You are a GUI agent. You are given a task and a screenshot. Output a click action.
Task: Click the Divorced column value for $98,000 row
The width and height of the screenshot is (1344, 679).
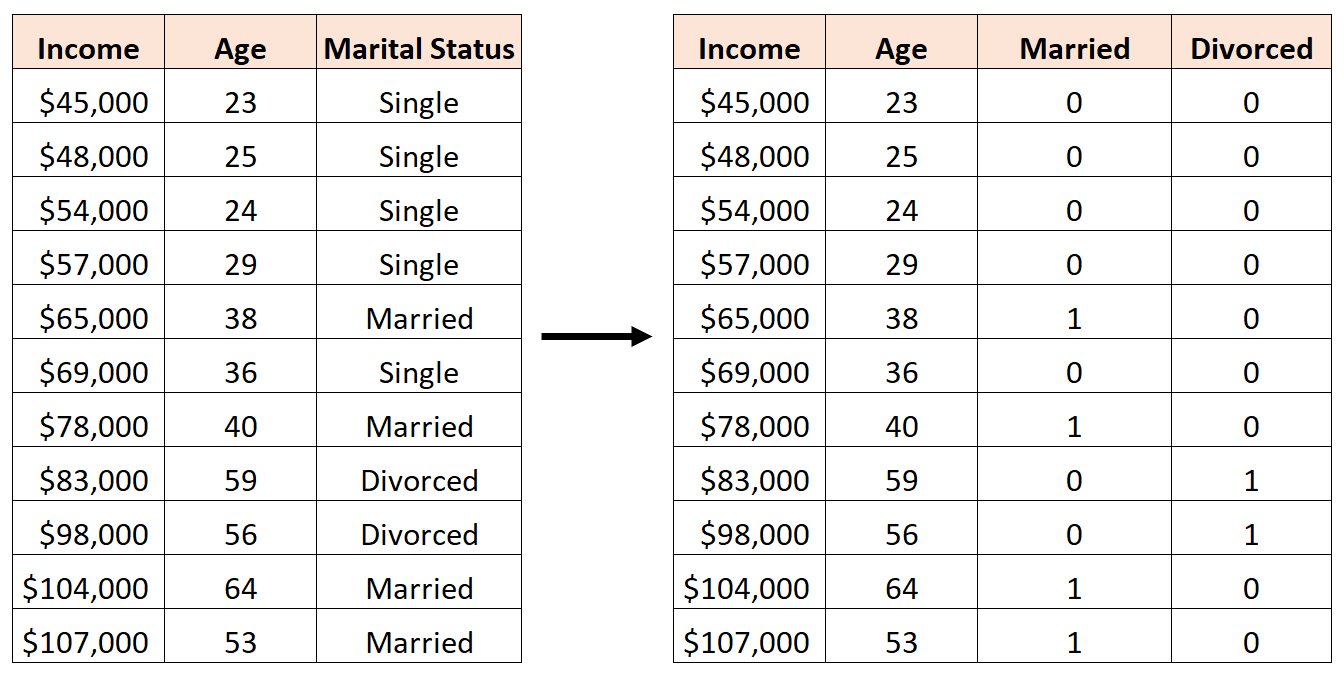[1251, 535]
